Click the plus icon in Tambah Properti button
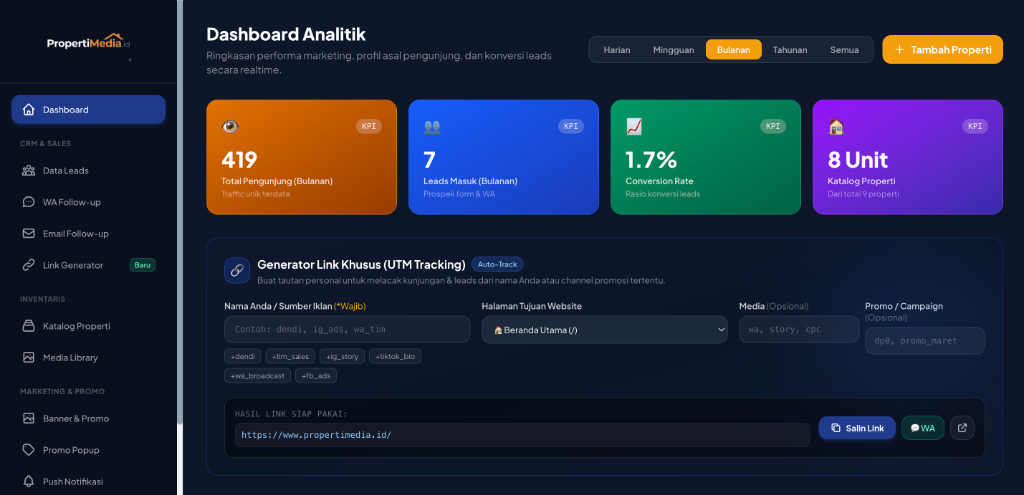 899,50
